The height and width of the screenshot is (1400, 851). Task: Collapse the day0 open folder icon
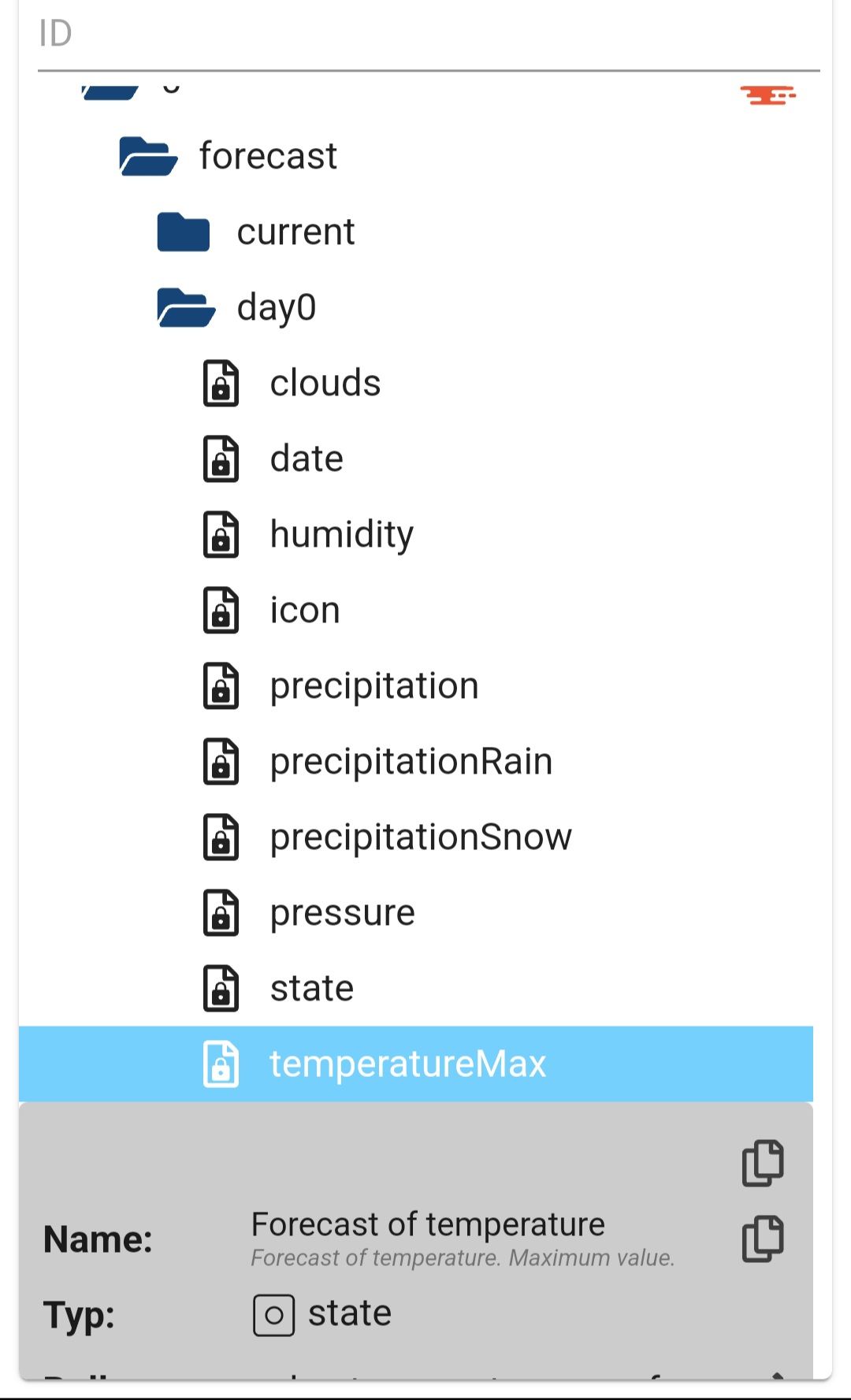coord(185,308)
